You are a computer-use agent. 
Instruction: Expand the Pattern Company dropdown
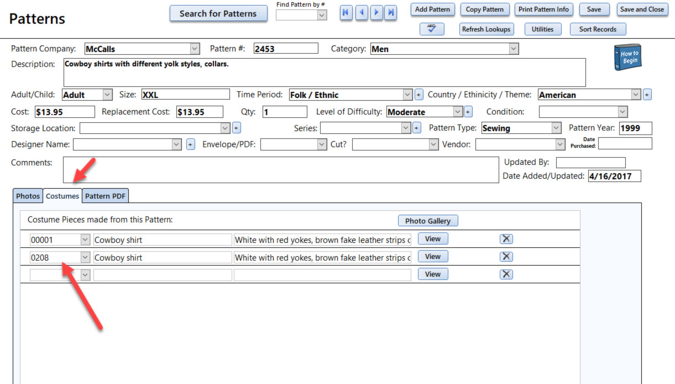[x=195, y=49]
